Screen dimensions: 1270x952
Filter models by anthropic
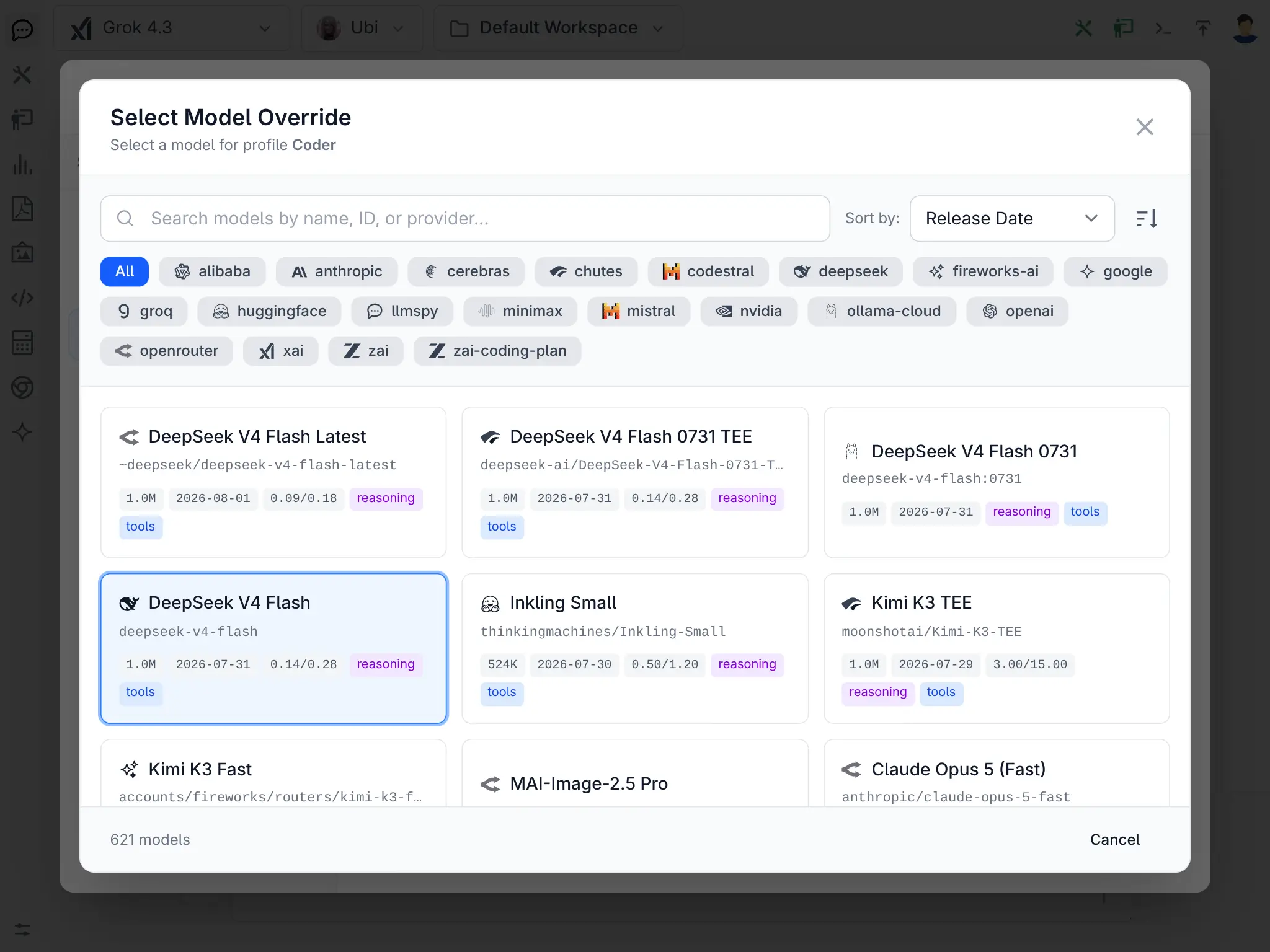337,271
